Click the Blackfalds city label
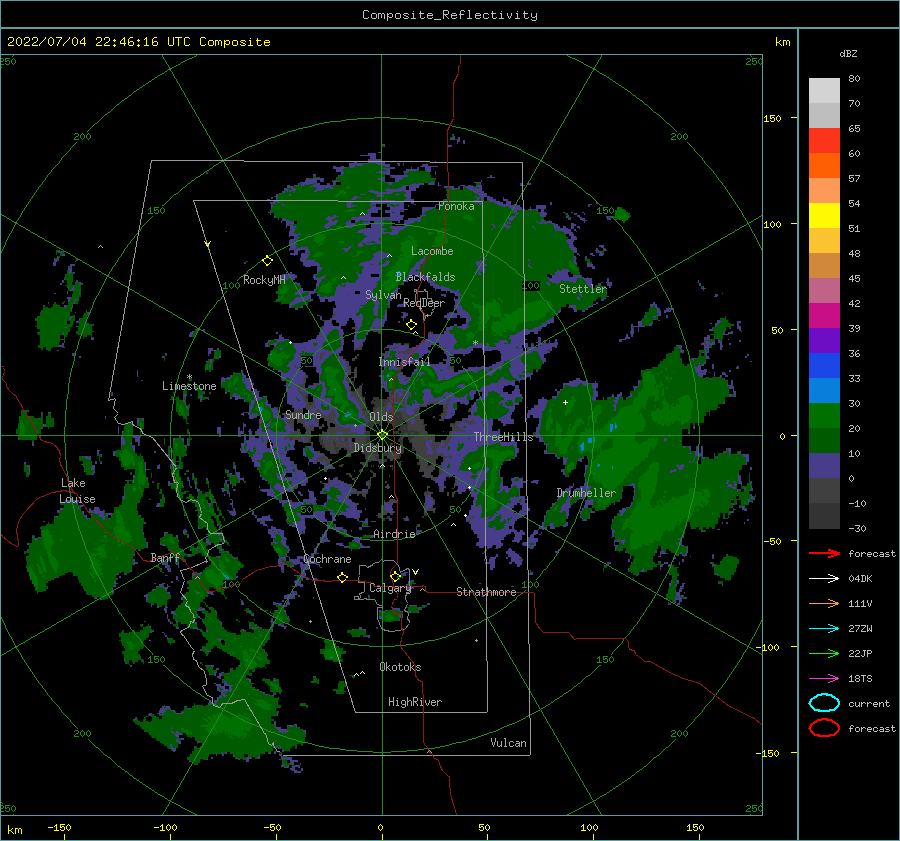 (425, 277)
